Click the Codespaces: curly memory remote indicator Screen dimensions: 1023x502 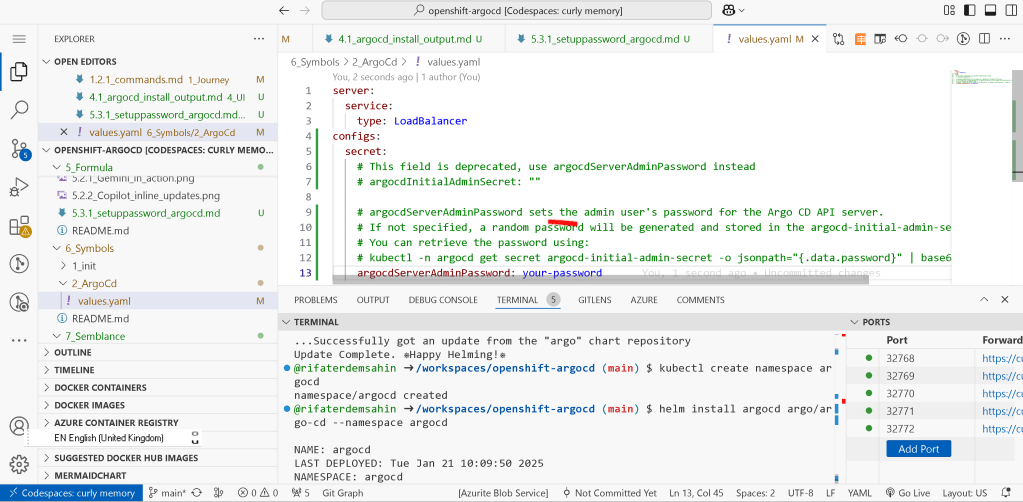pyautogui.click(x=70, y=494)
